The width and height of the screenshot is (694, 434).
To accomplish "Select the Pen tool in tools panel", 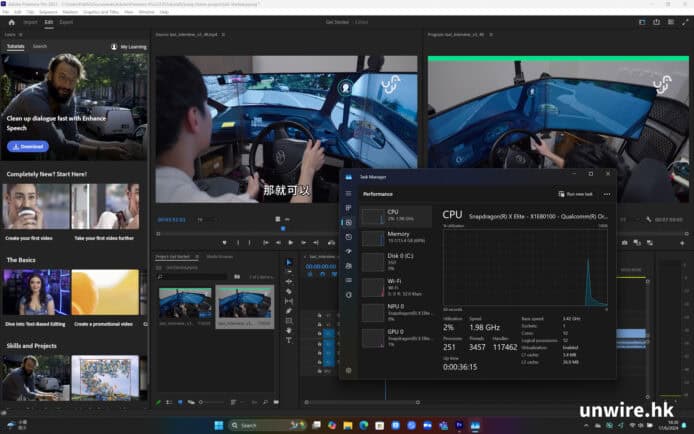I will (x=289, y=310).
